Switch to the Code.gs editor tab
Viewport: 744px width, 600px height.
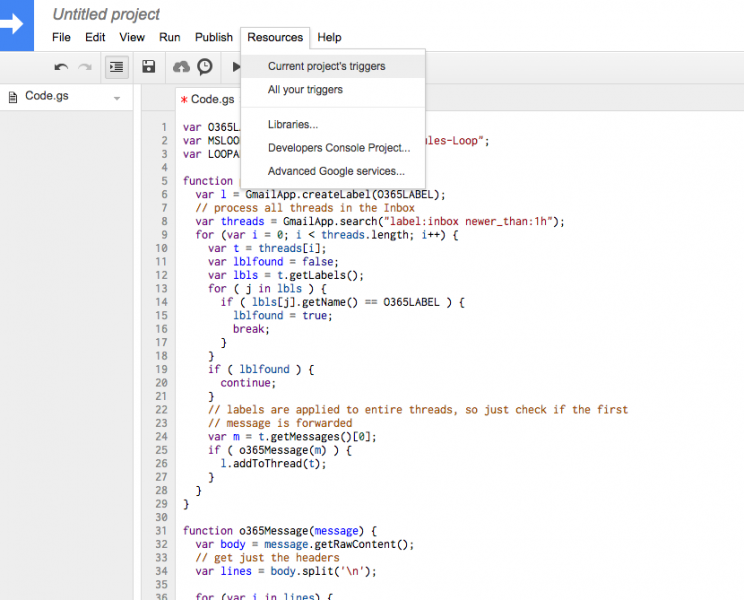212,100
